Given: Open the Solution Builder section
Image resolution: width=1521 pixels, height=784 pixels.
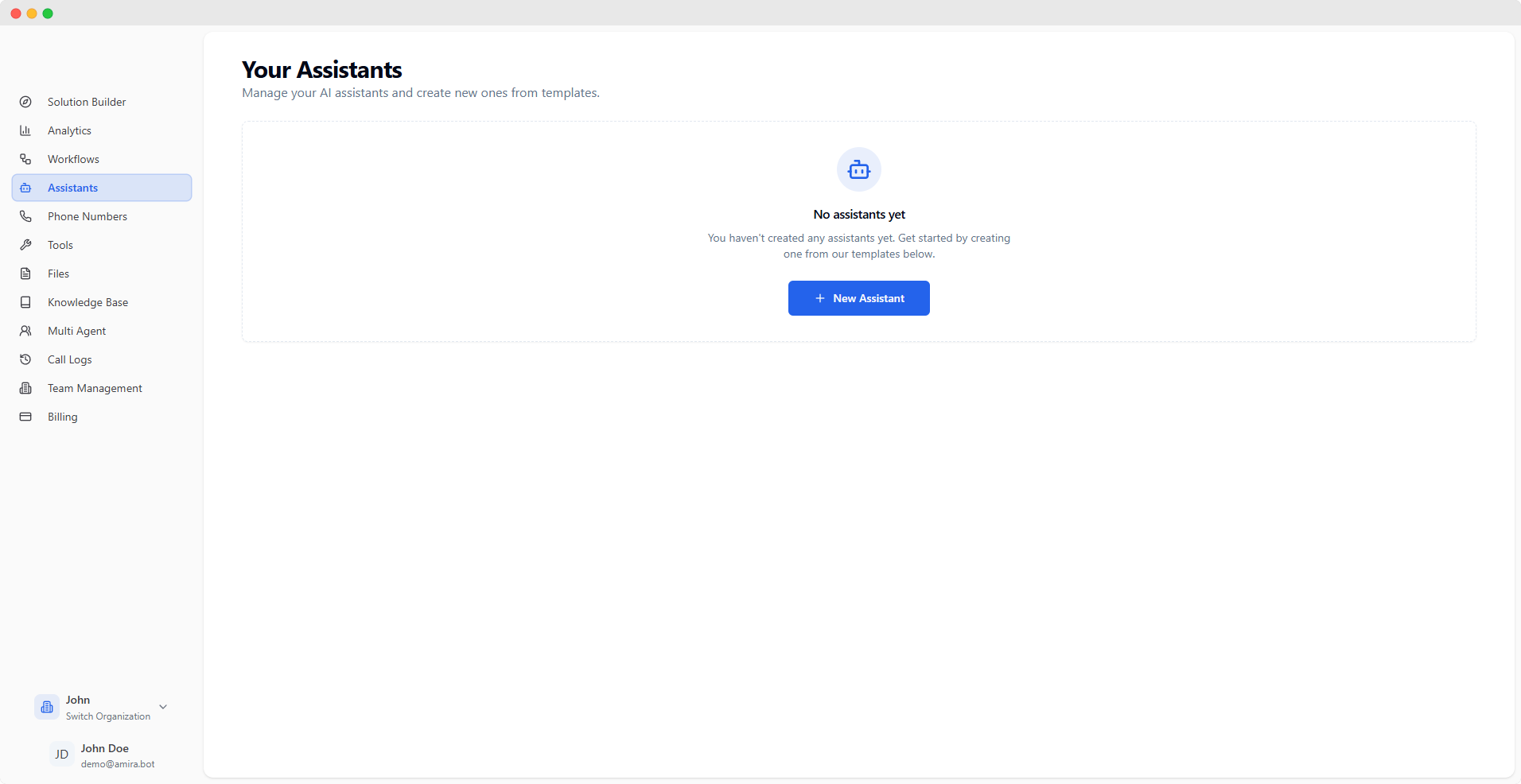Looking at the screenshot, I should 86,102.
